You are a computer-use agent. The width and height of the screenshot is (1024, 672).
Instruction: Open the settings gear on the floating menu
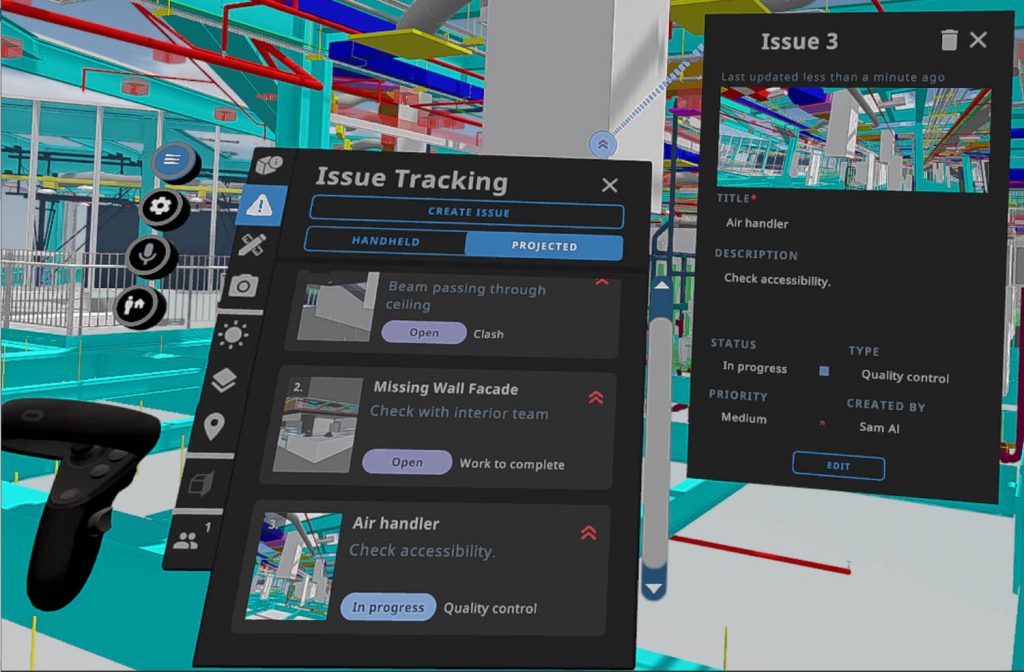point(163,206)
